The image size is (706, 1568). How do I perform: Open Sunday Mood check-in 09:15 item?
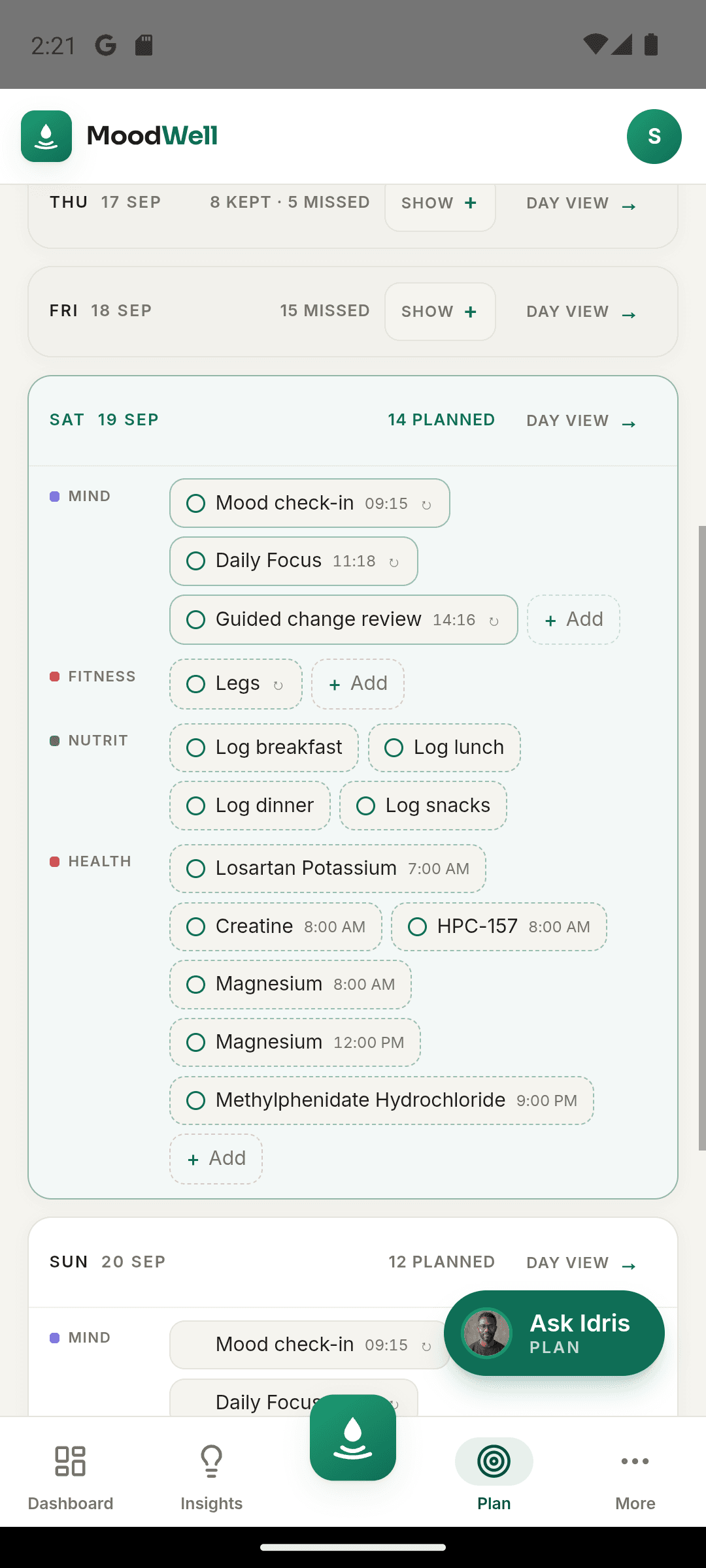coord(310,1345)
